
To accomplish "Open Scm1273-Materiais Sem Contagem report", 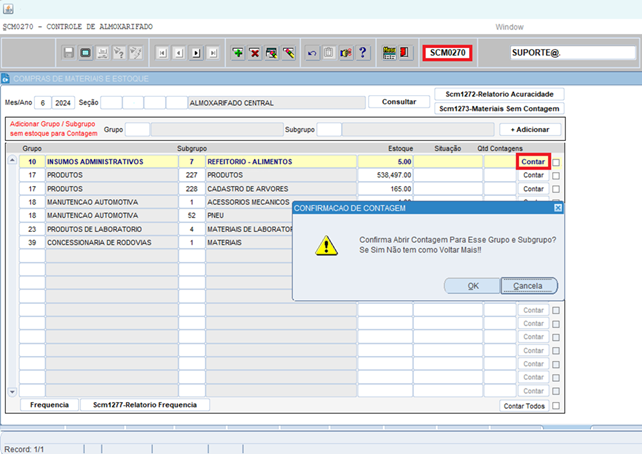I will click(499, 108).
